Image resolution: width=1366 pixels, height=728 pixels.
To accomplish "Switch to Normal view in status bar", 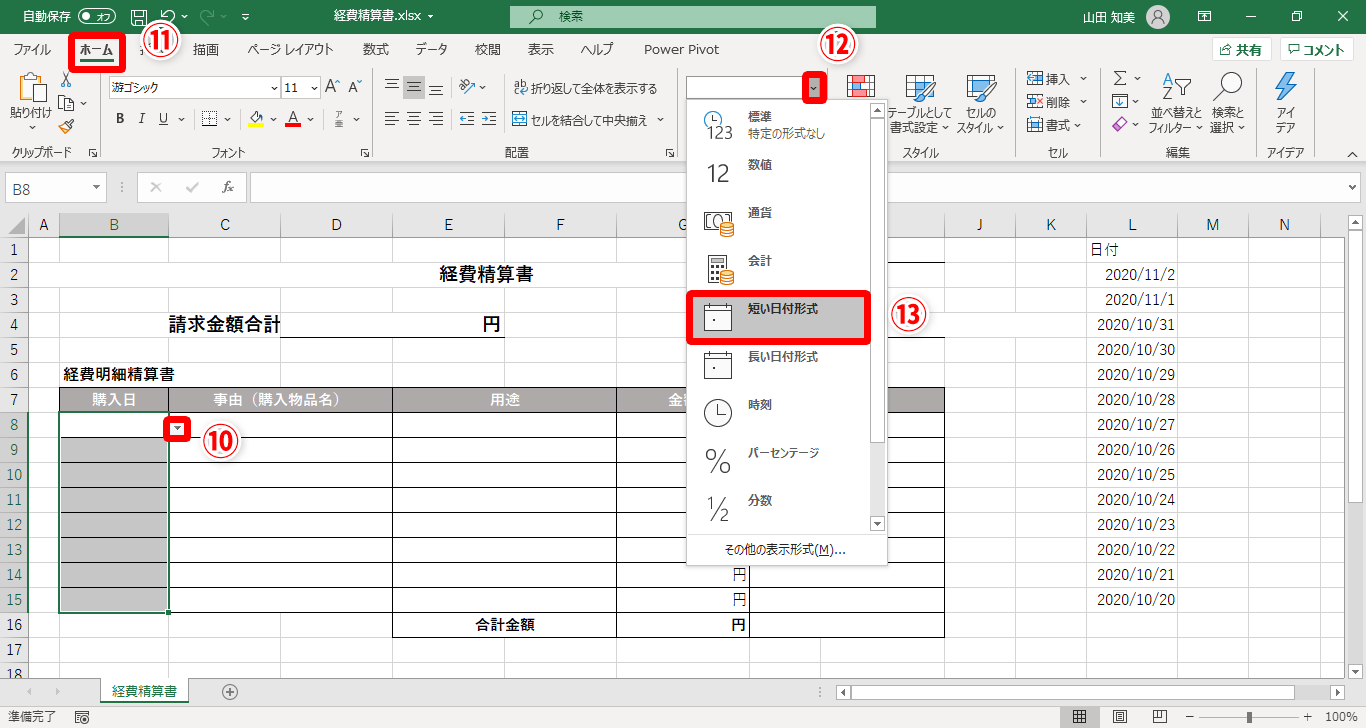I will tap(1080, 717).
